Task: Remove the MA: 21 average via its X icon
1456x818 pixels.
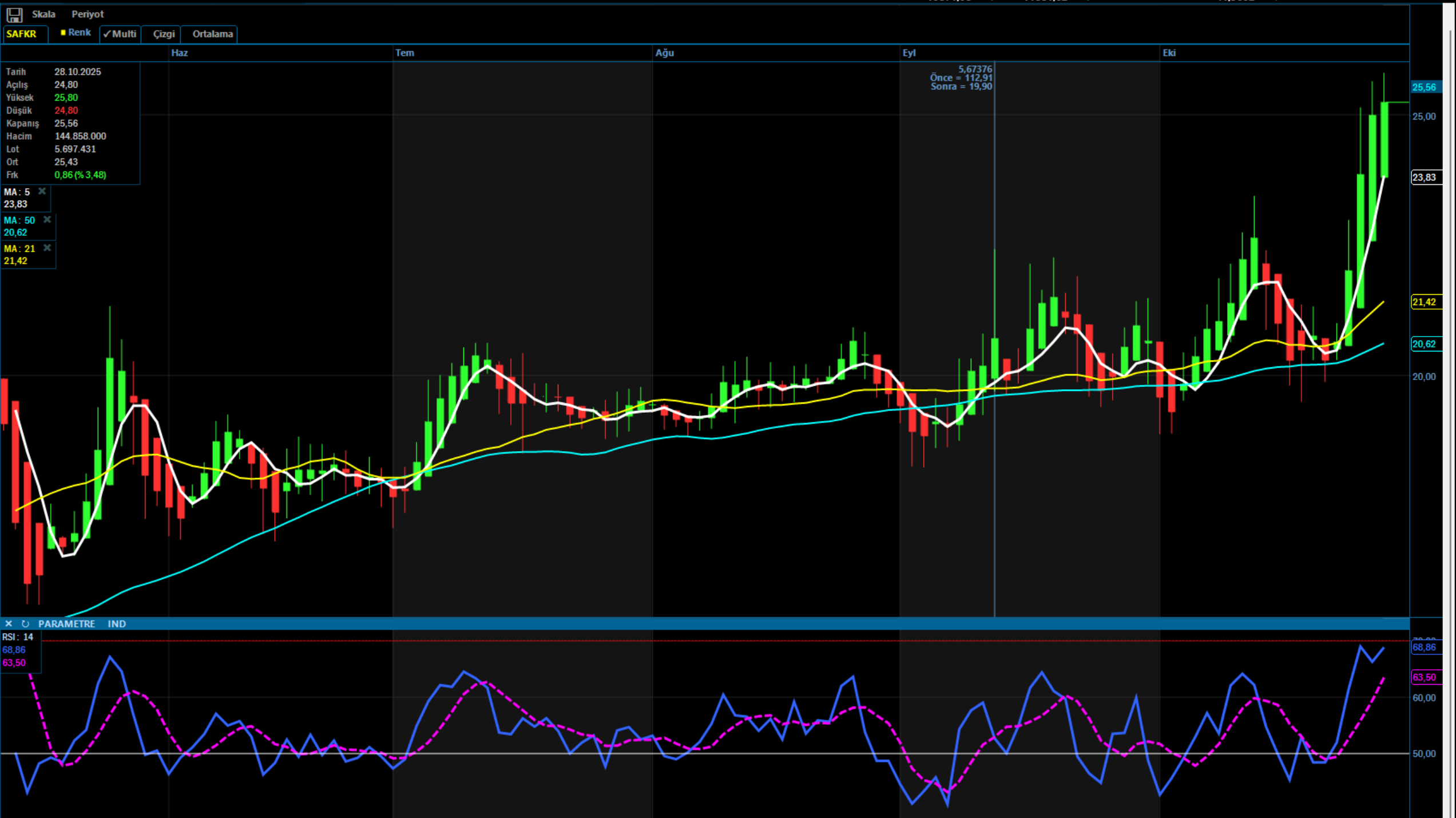Action: [x=46, y=248]
